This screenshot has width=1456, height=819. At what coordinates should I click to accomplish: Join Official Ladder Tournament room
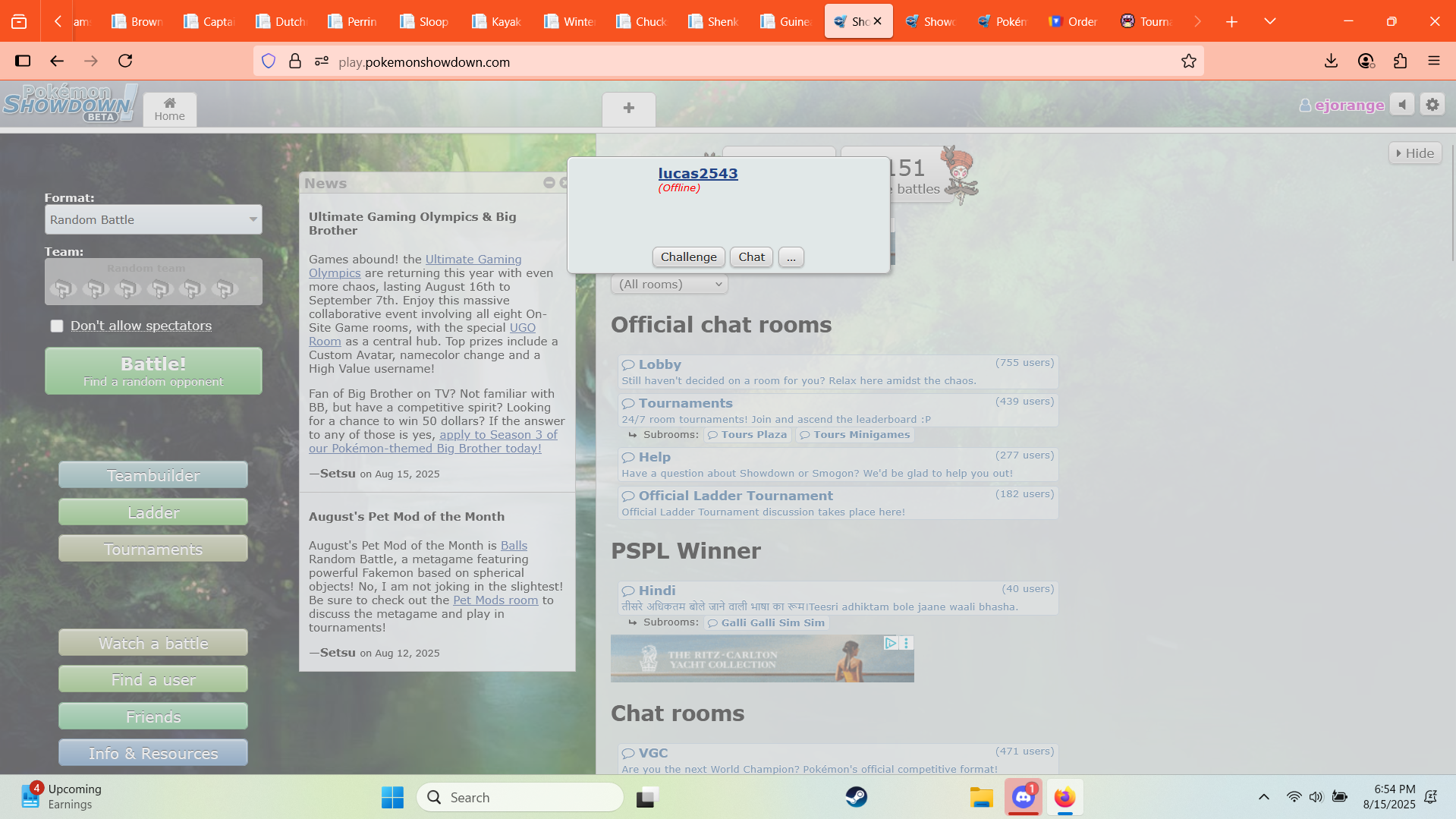point(838,503)
